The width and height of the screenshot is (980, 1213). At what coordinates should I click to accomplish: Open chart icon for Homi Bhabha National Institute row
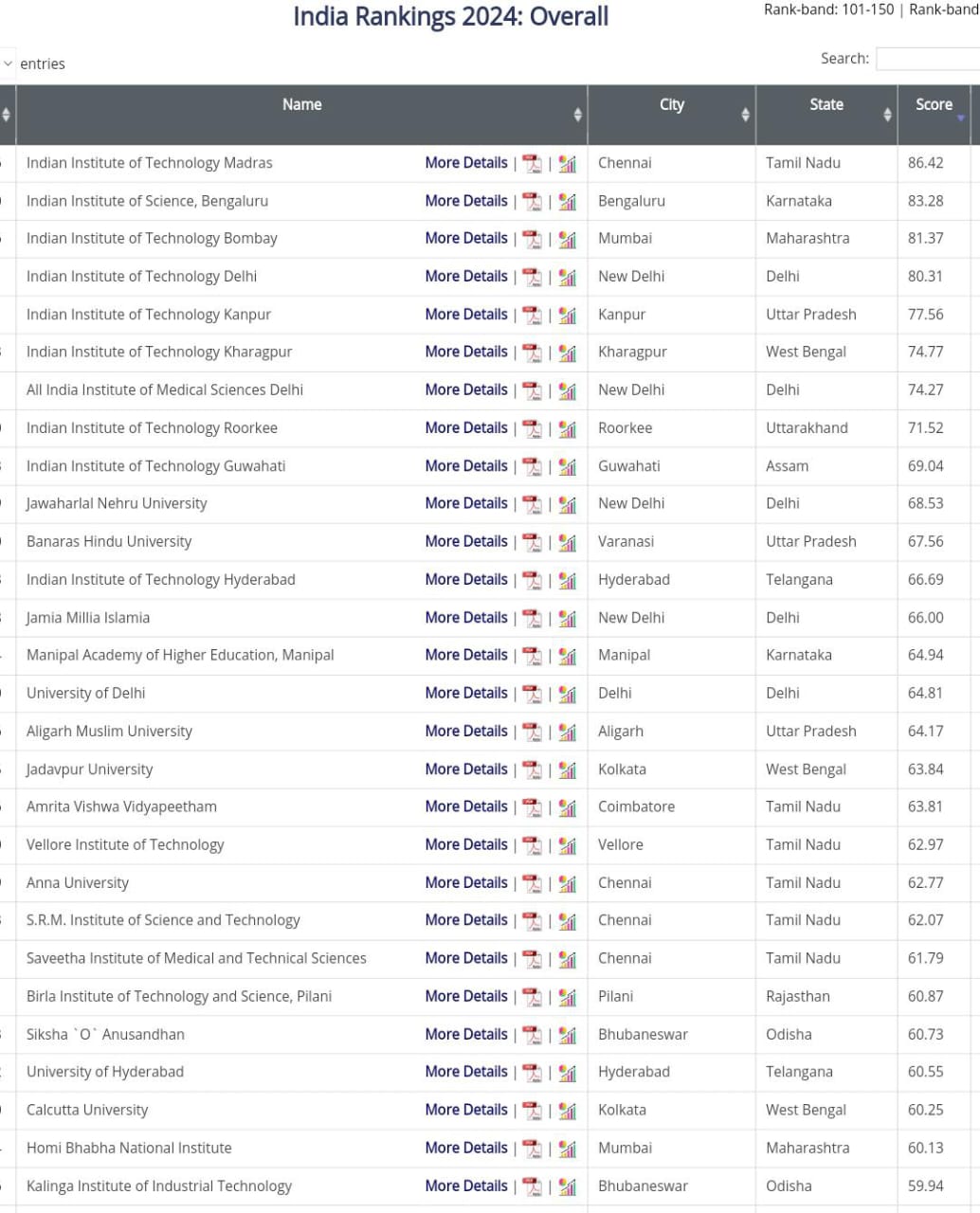click(x=567, y=1150)
